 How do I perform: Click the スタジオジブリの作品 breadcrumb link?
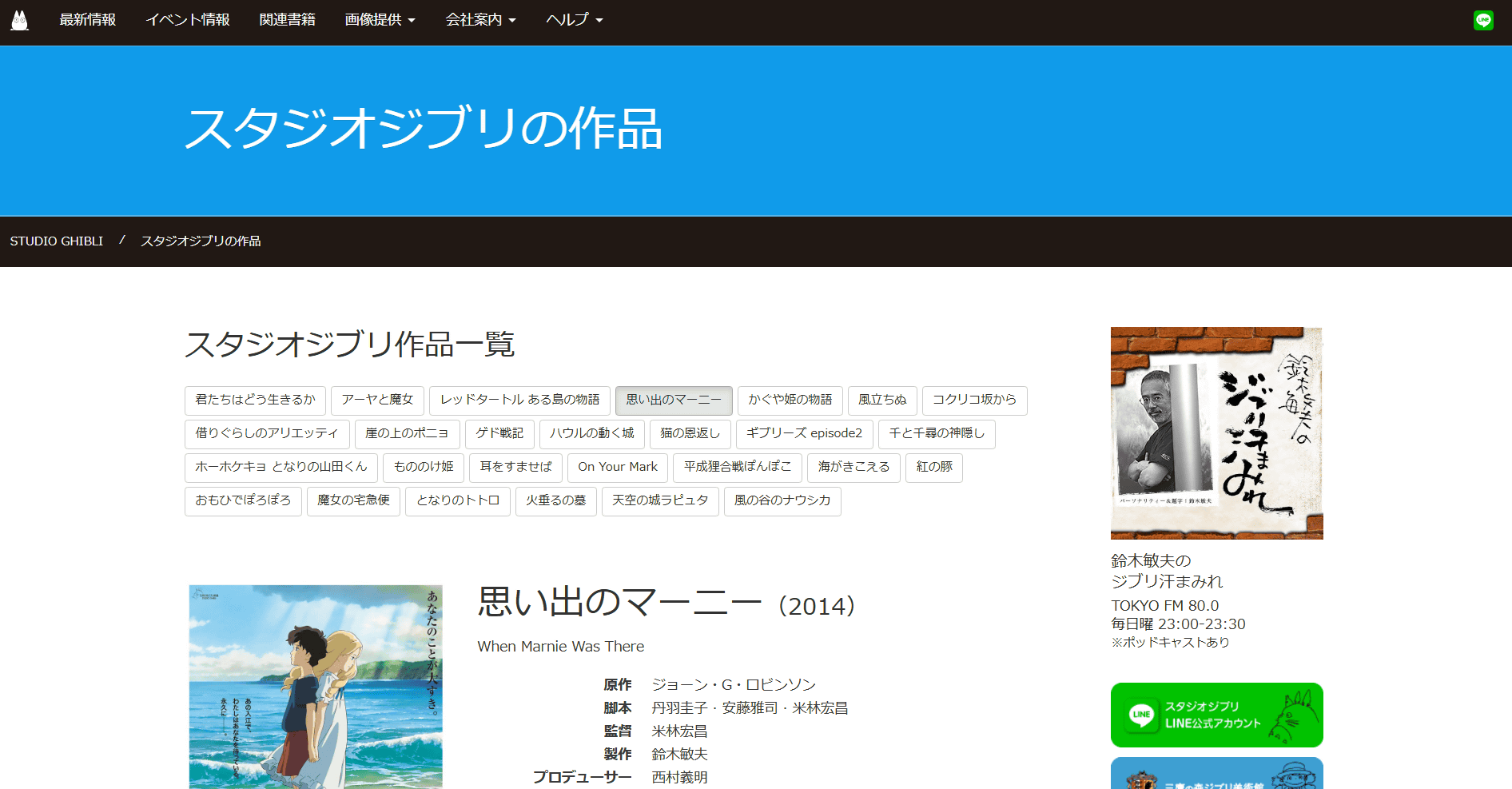pos(201,241)
